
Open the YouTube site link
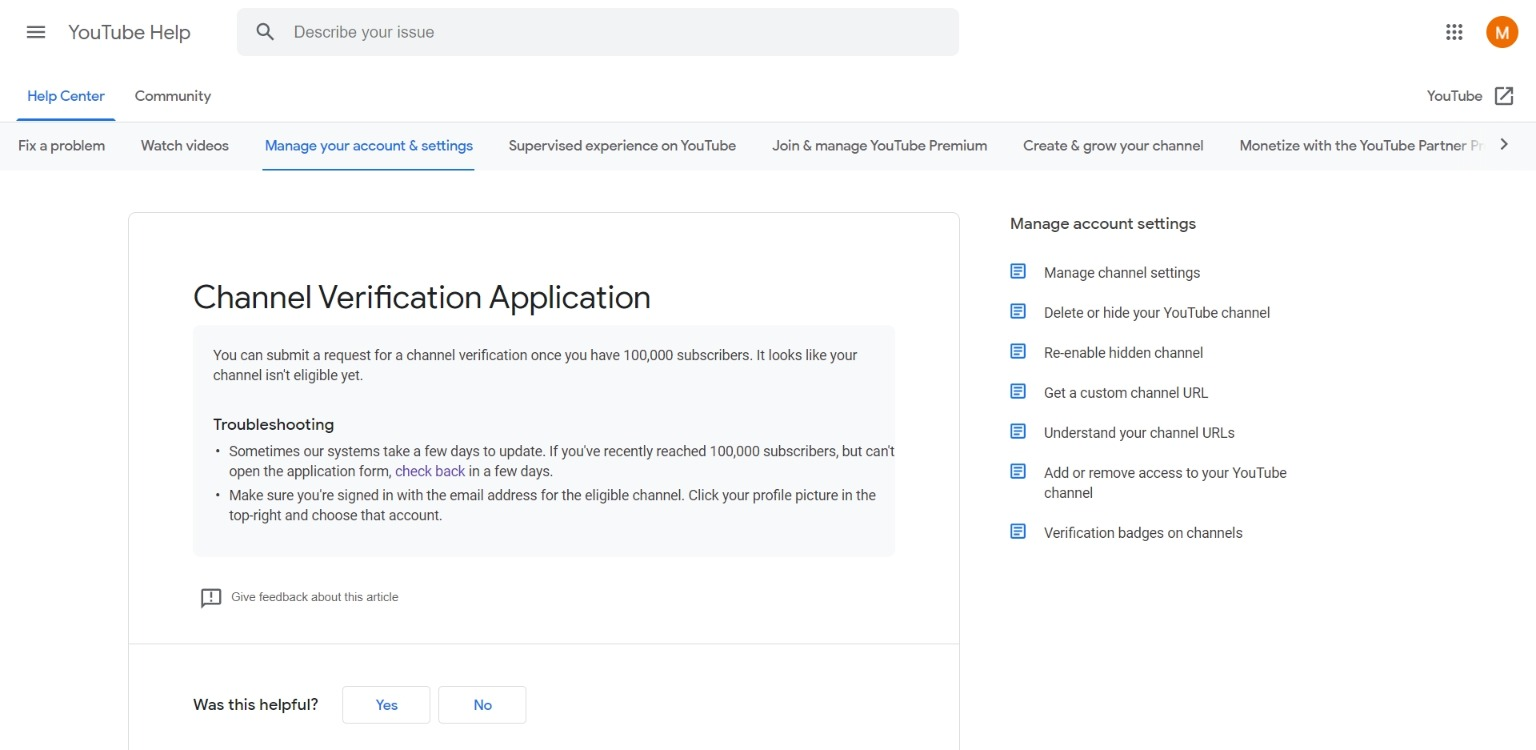(1454, 96)
